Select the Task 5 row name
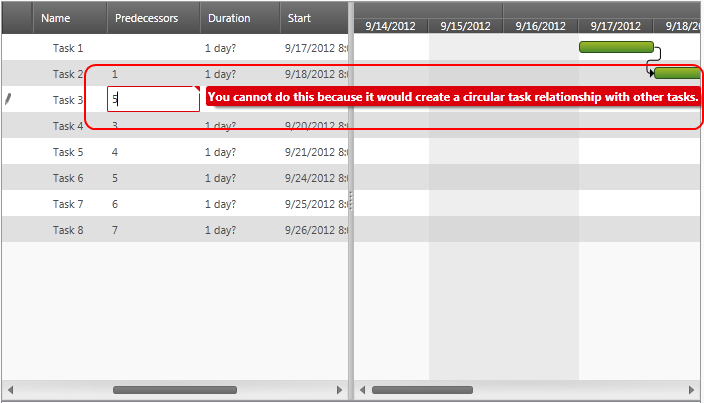Viewport: 704px width, 403px height. point(68,152)
